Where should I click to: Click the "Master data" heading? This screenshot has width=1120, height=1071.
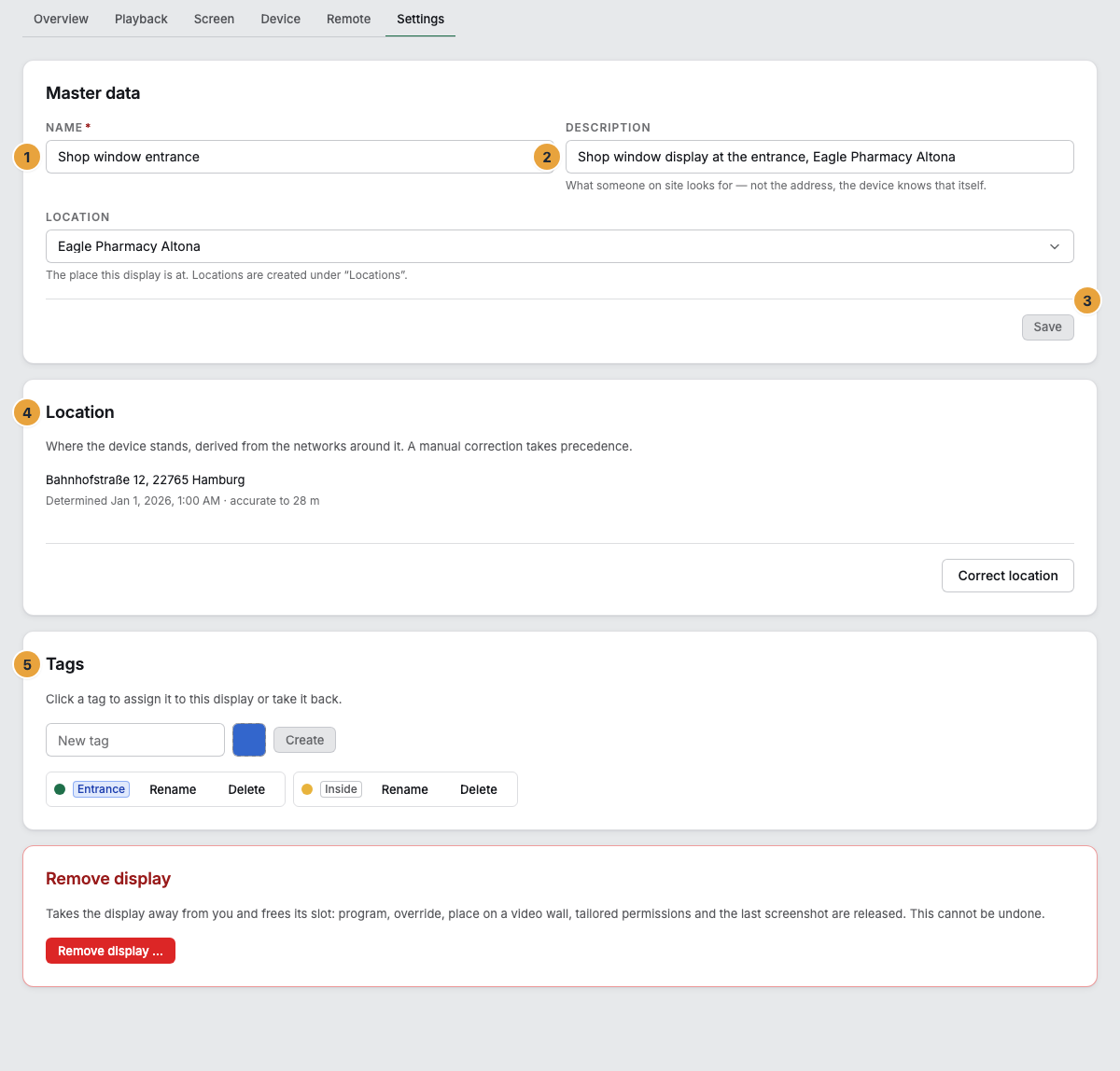(x=93, y=93)
